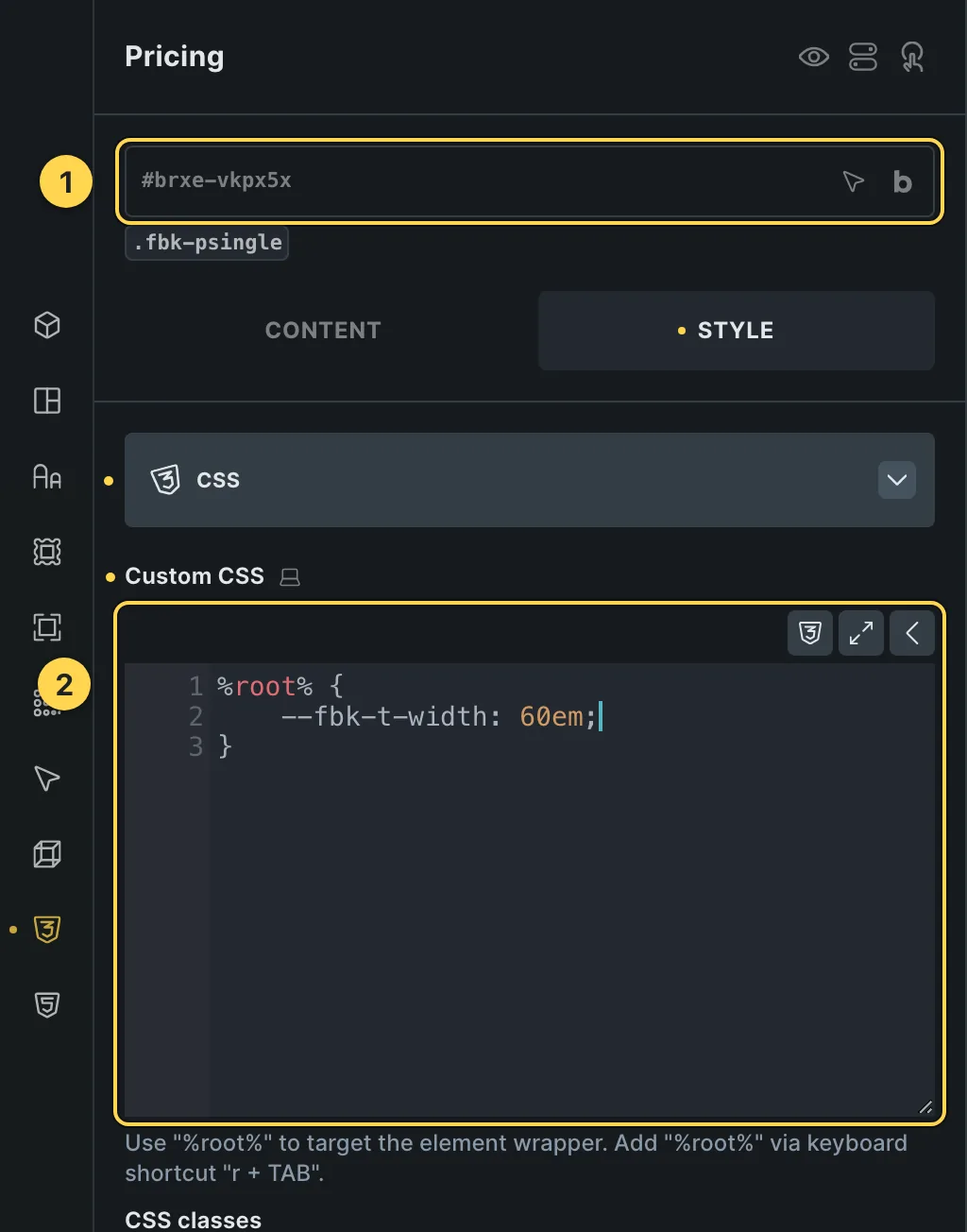Screen dimensions: 967x1232
Task: Click the CSS3 button in code editor toolbar
Action: point(810,633)
